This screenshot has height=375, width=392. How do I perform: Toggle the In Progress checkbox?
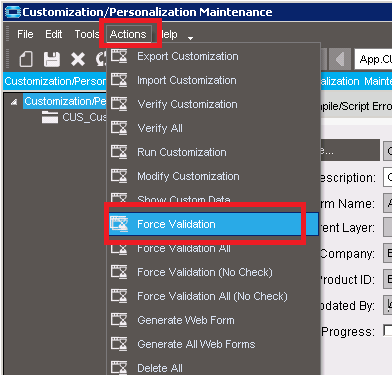[388, 331]
